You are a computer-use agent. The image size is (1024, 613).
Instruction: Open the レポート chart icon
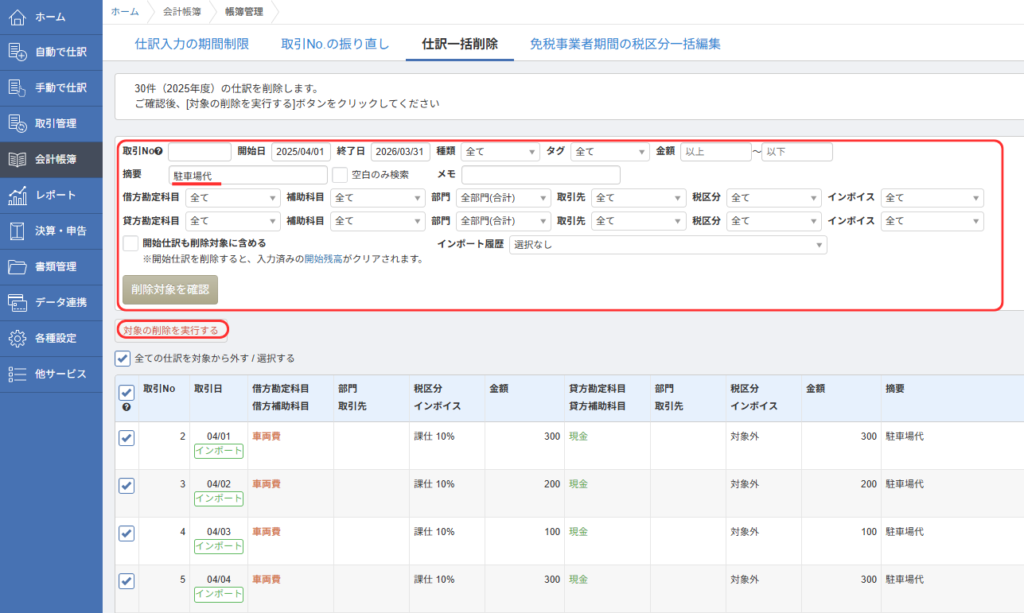click(17, 196)
